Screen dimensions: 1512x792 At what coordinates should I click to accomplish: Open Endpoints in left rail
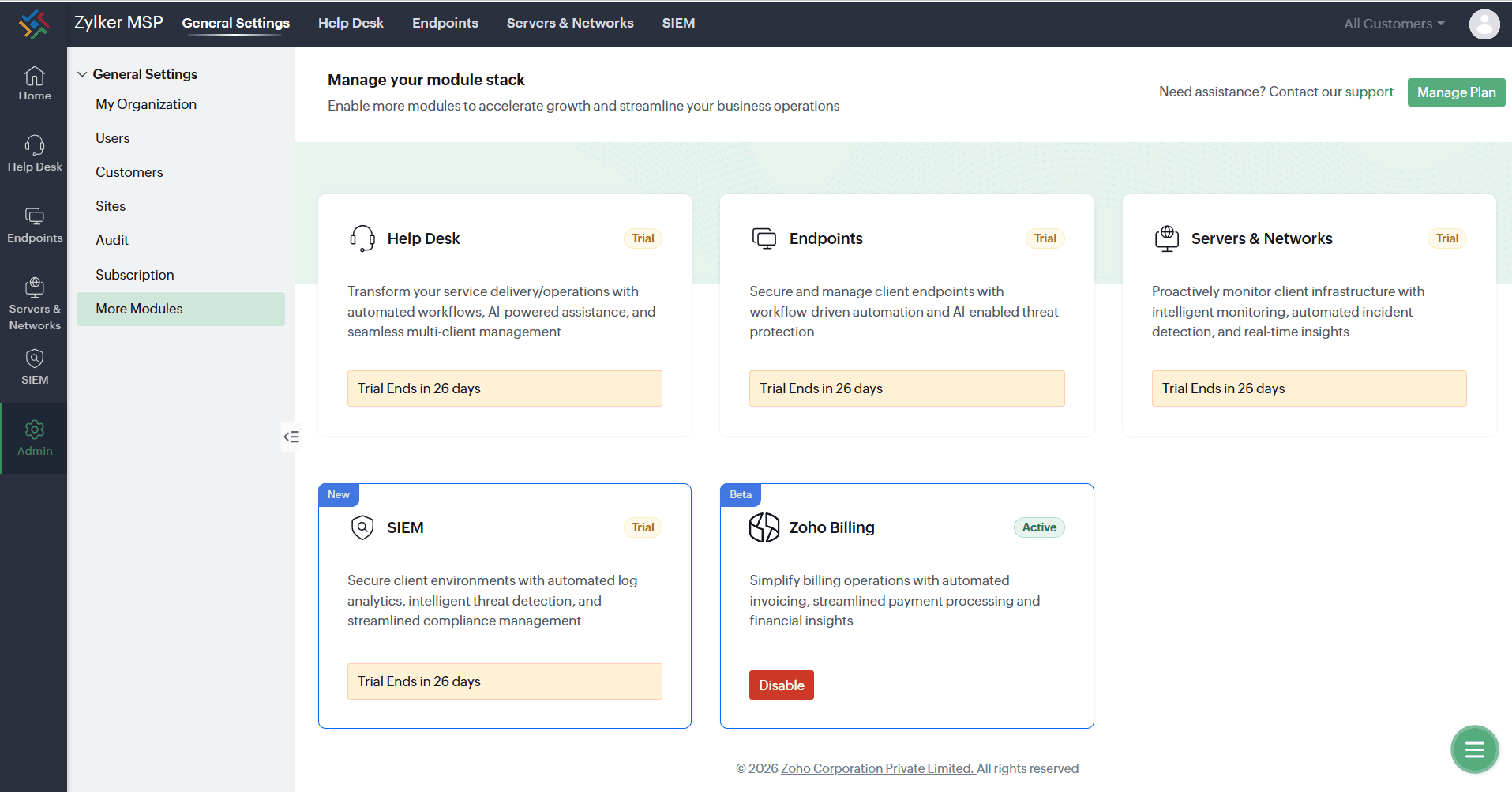(x=35, y=225)
